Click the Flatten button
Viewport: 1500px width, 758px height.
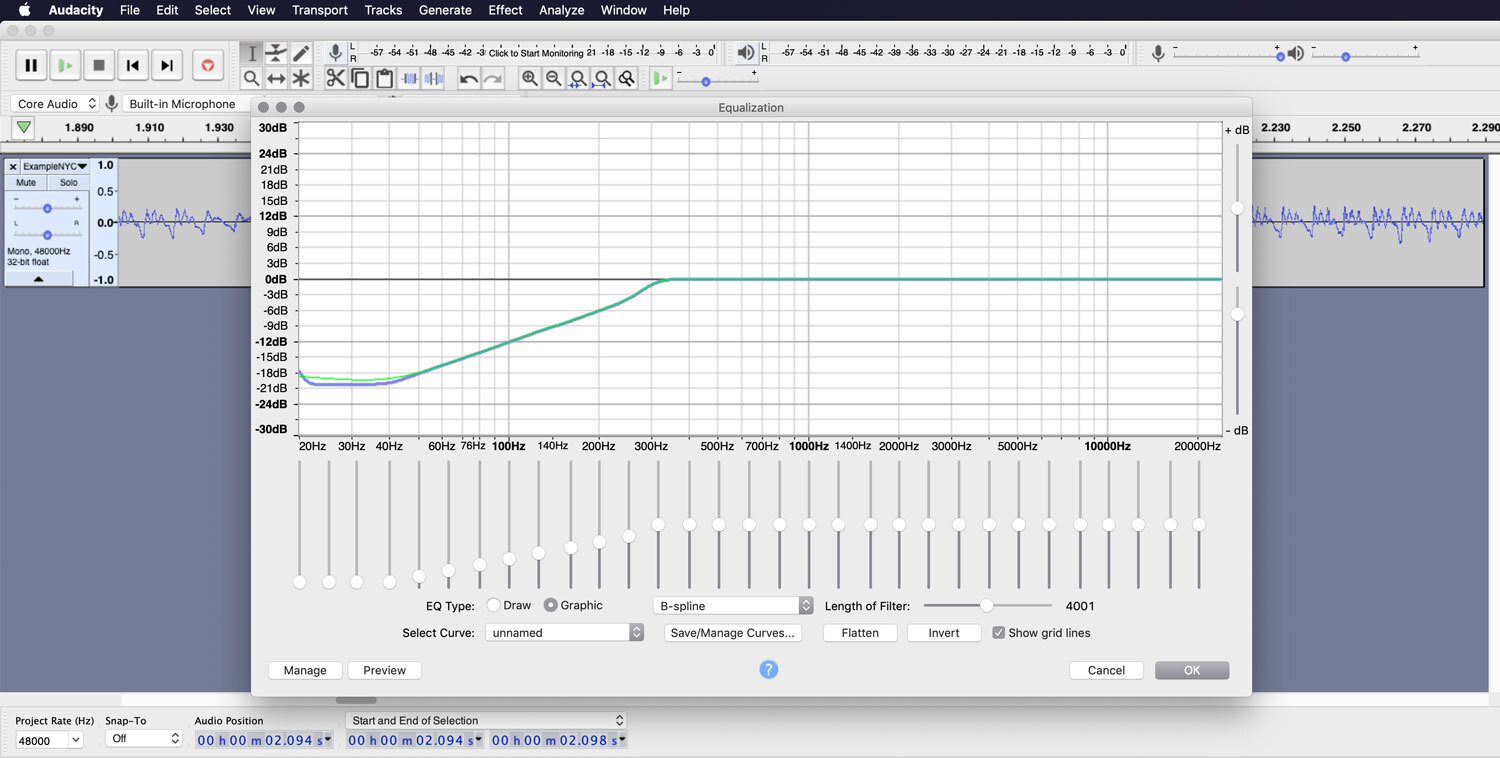tap(860, 633)
